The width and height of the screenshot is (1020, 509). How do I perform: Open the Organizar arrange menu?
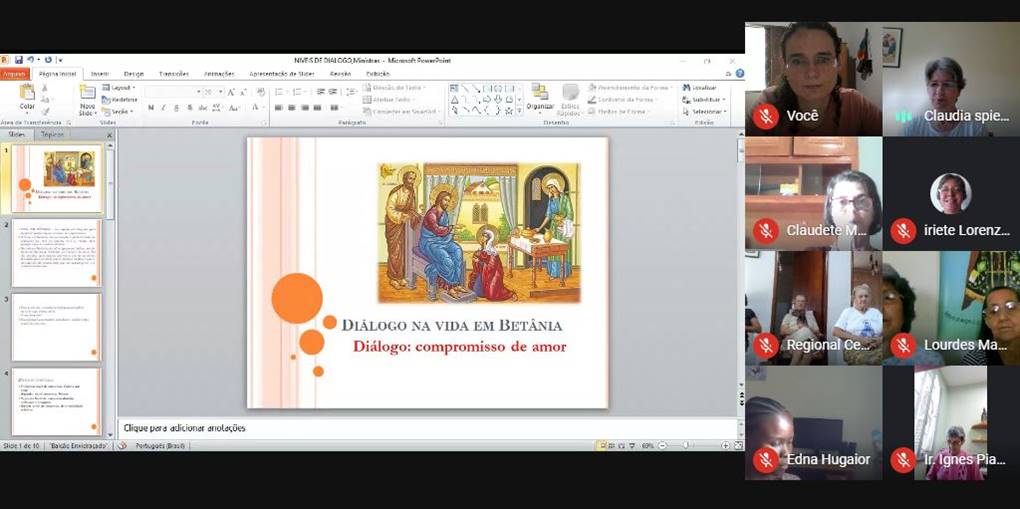coord(540,99)
